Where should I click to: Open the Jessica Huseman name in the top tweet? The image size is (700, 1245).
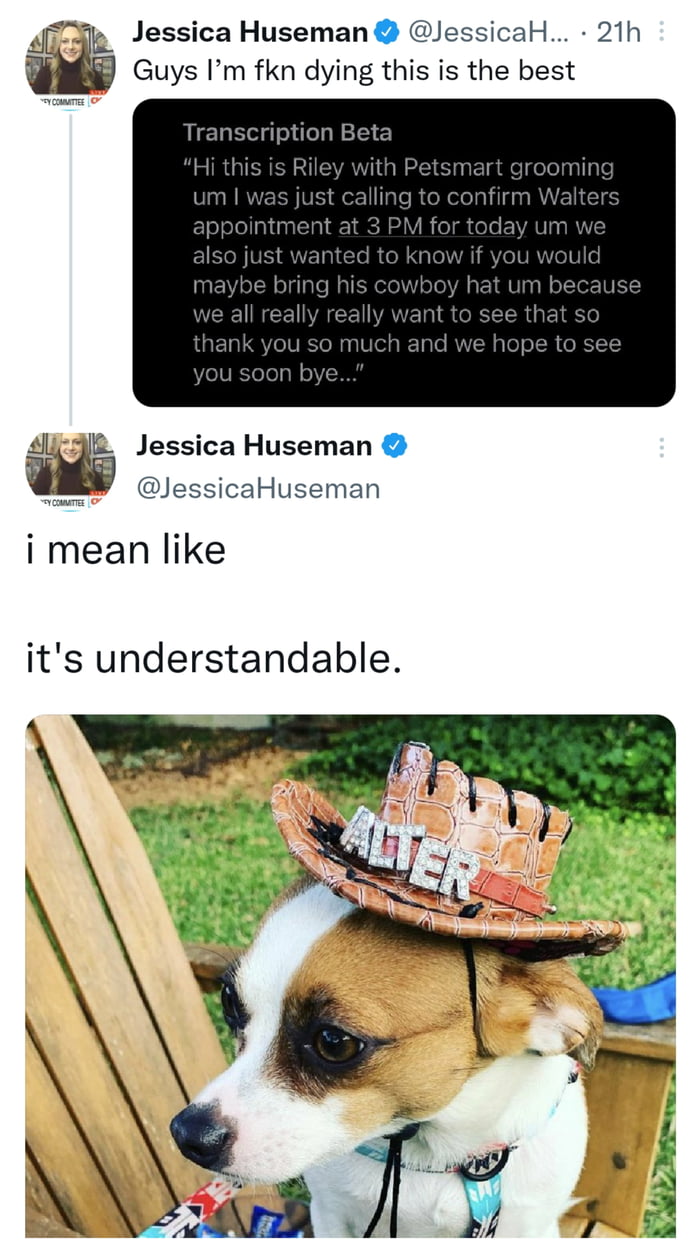(x=250, y=32)
